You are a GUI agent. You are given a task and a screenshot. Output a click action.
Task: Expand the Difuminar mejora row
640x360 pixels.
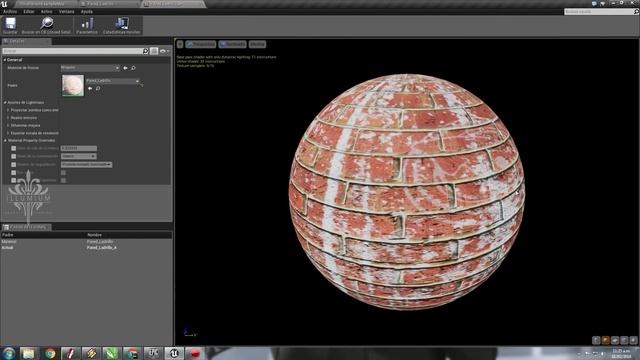coord(8,125)
